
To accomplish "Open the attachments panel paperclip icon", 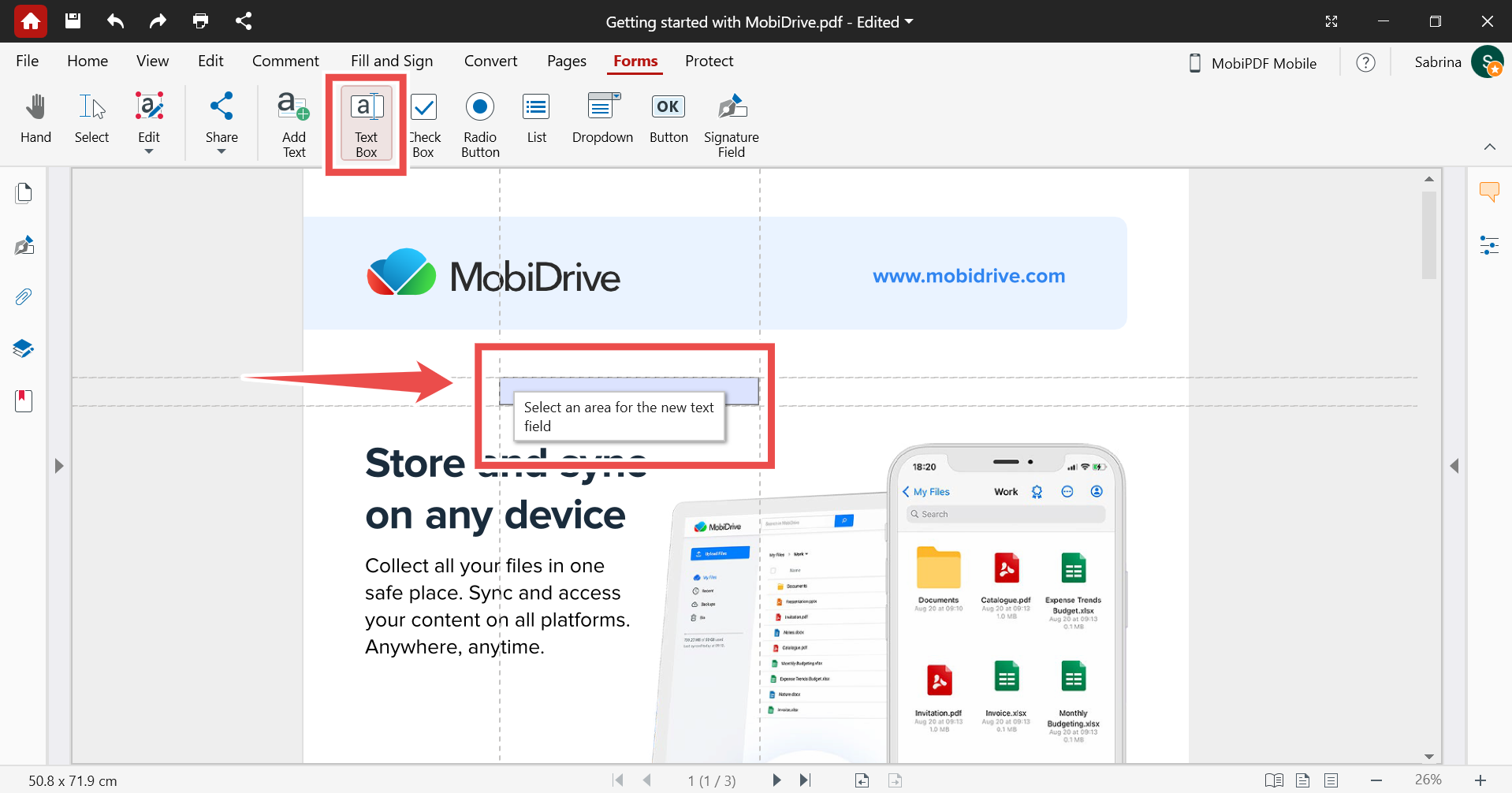I will (x=24, y=297).
